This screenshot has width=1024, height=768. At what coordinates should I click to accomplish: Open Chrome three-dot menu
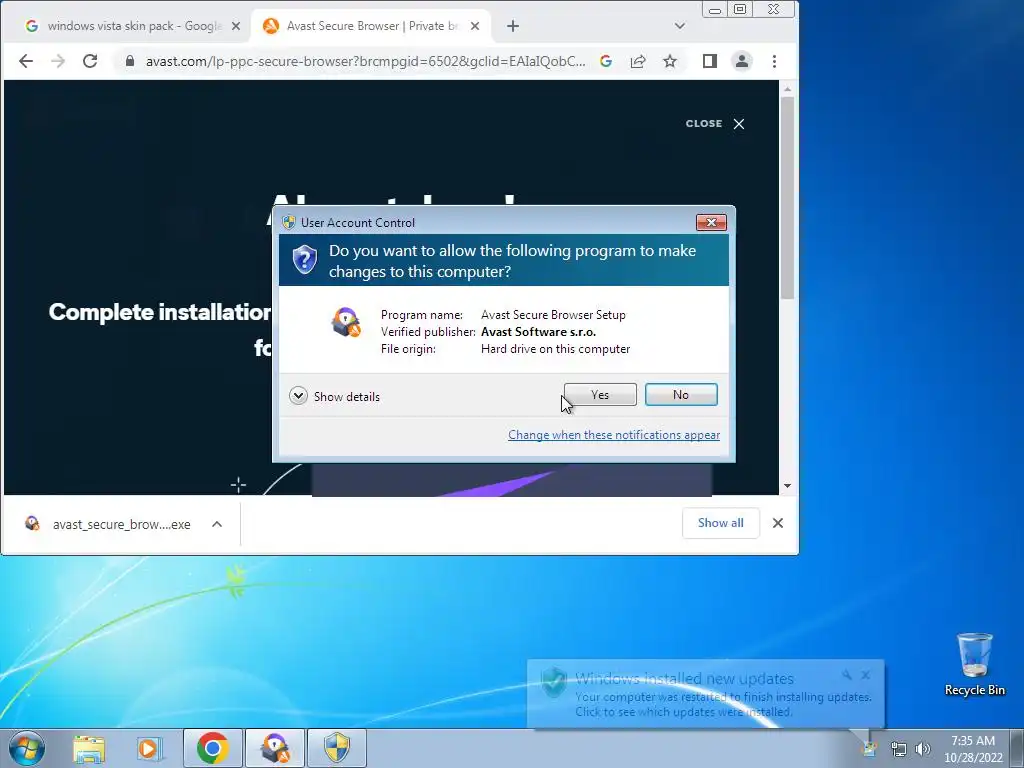coord(775,61)
